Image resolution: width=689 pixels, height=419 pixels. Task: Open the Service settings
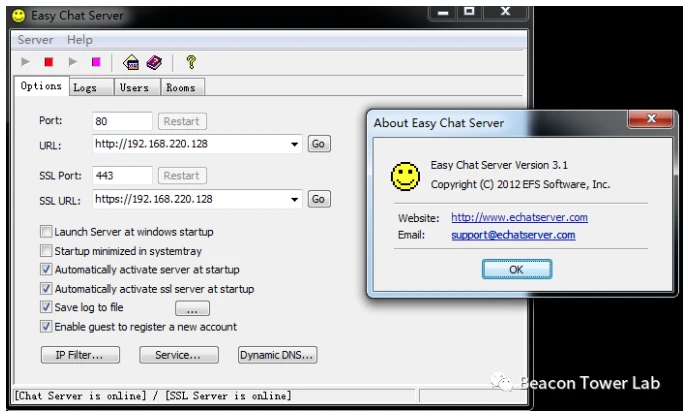coord(178,355)
